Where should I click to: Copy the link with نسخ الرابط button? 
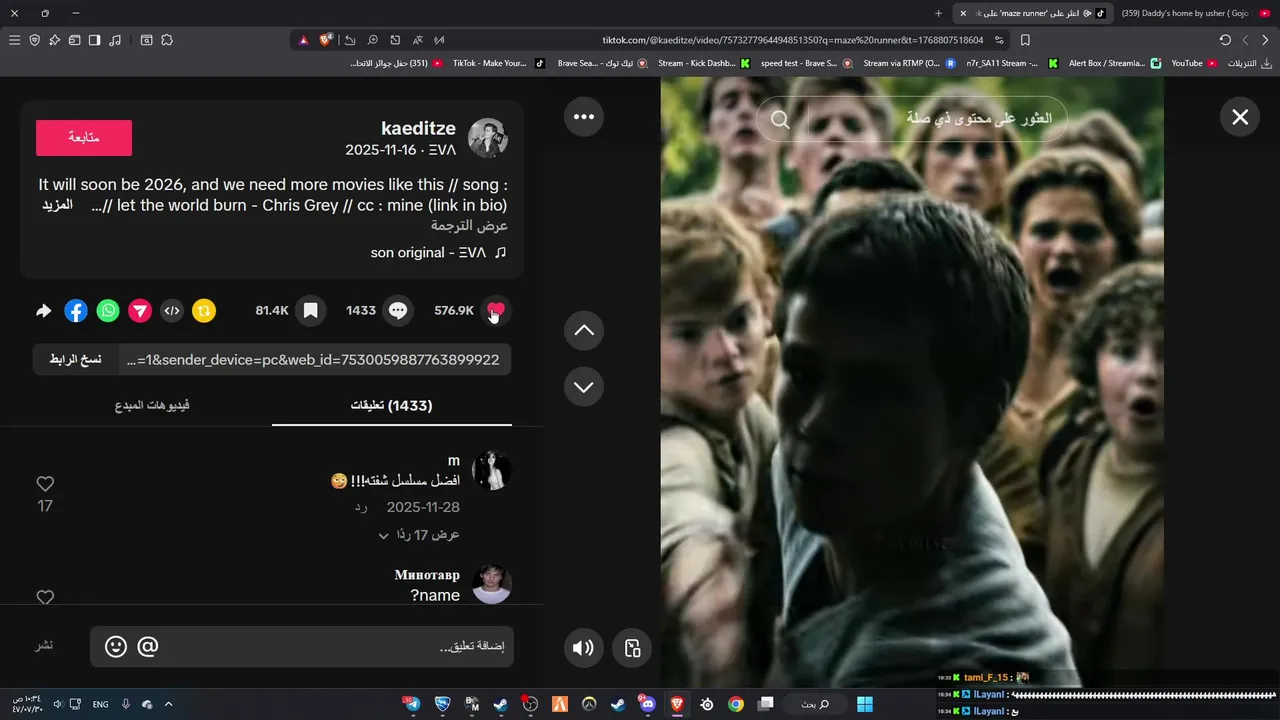click(x=76, y=360)
